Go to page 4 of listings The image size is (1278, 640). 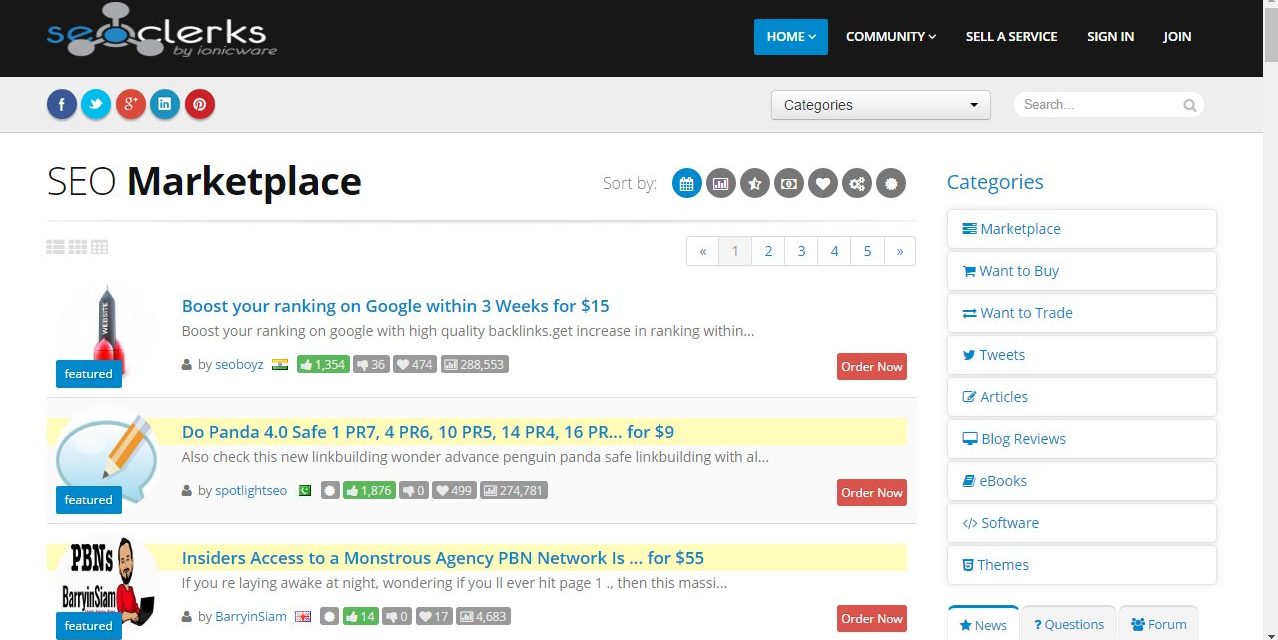834,251
